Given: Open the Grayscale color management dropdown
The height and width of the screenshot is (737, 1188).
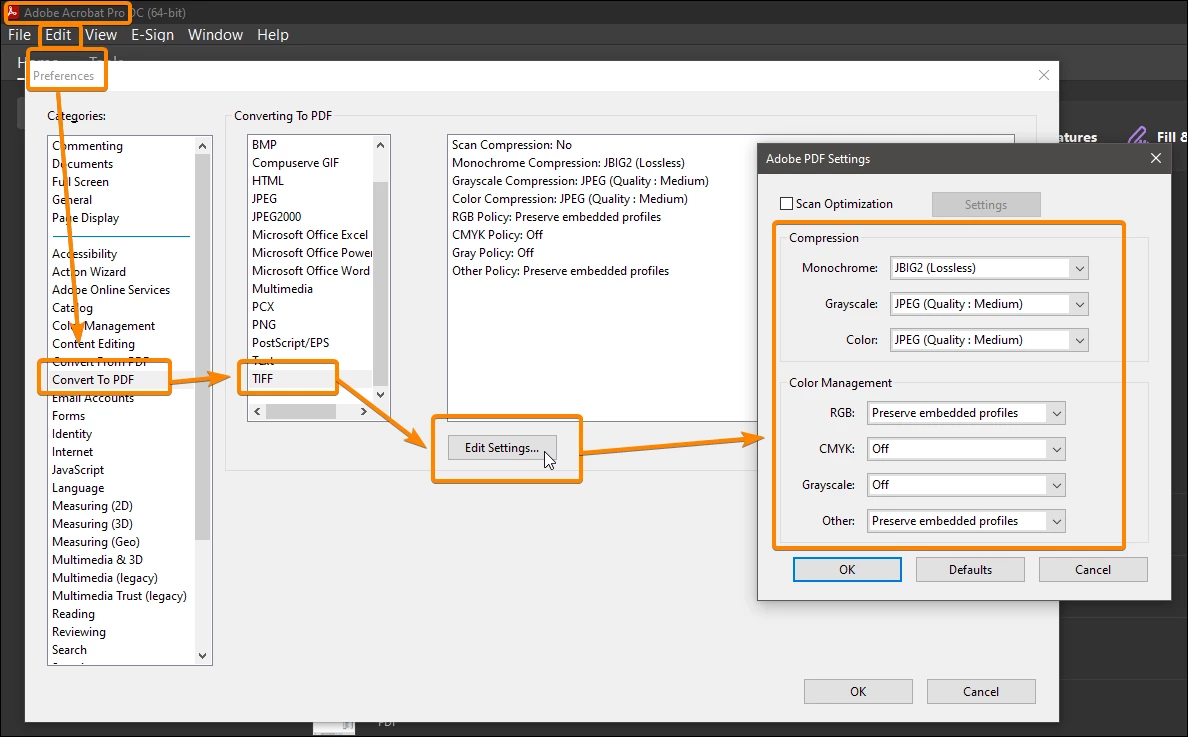Looking at the screenshot, I should pyautogui.click(x=966, y=485).
